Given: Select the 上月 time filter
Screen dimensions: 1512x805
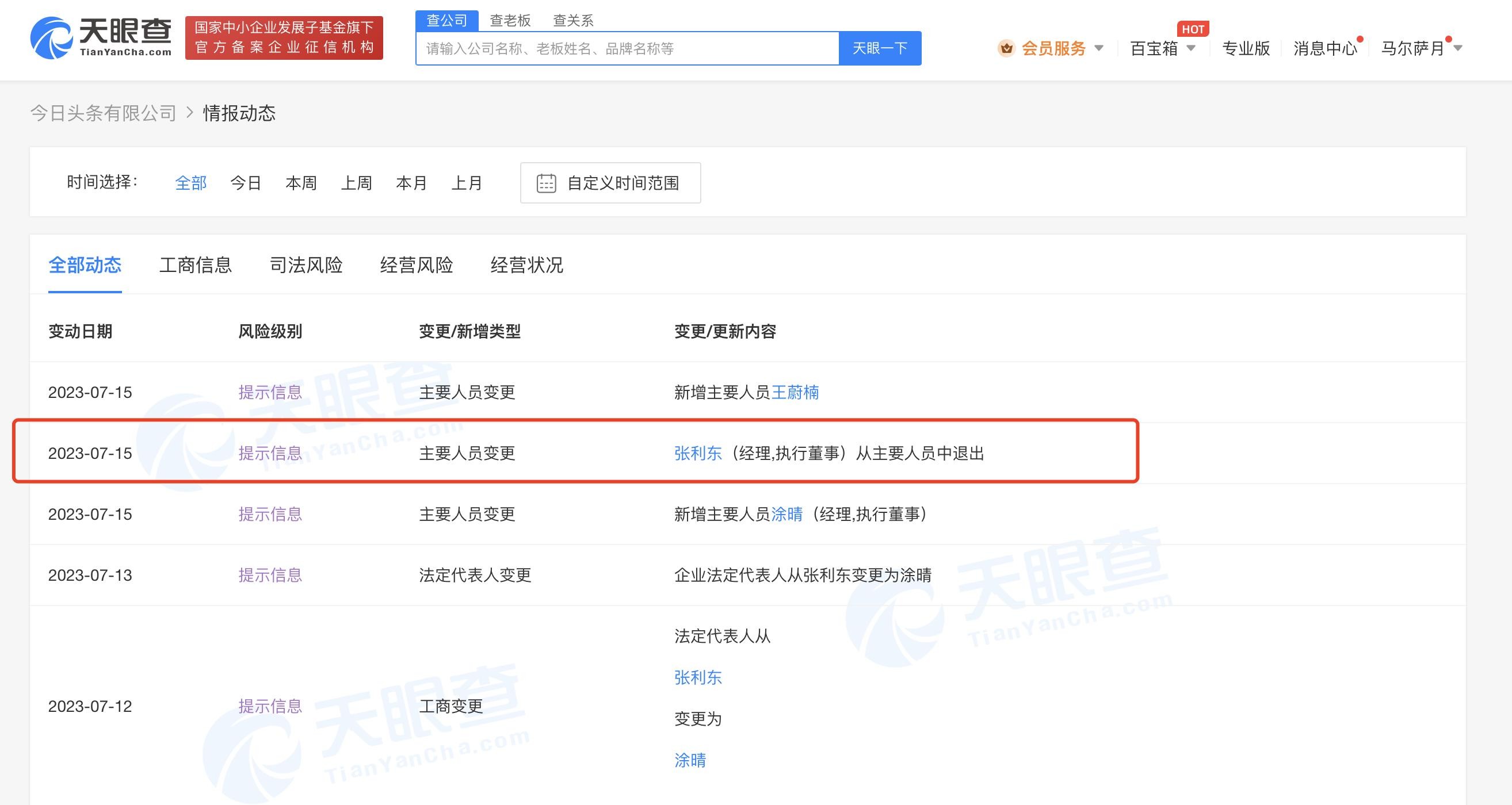Looking at the screenshot, I should click(x=467, y=183).
